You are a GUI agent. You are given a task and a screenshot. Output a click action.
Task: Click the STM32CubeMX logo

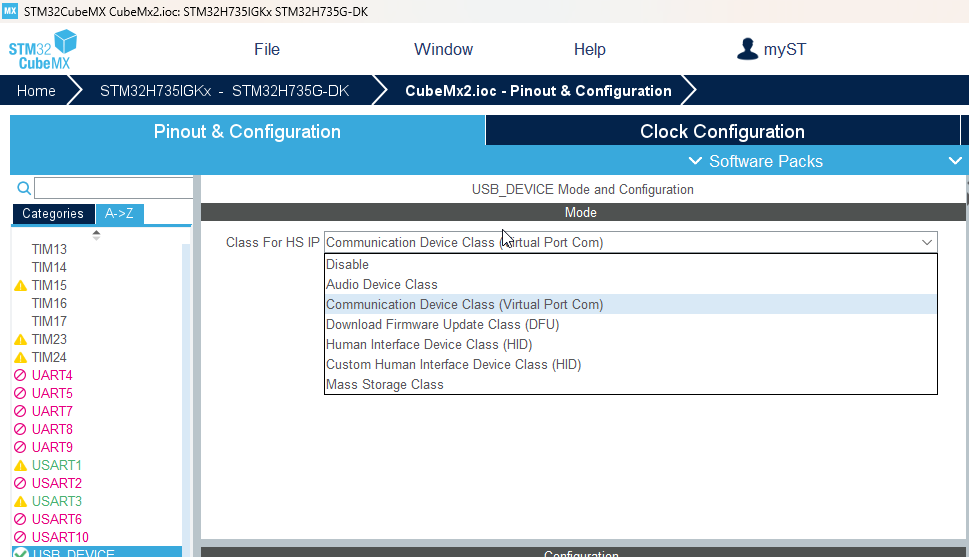(43, 49)
